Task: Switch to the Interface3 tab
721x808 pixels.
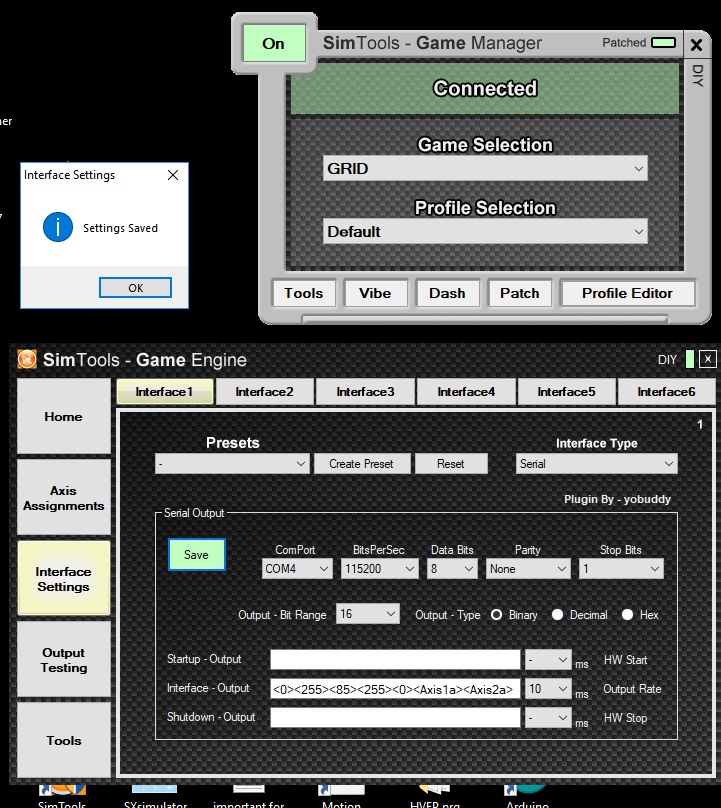Action: 365,392
